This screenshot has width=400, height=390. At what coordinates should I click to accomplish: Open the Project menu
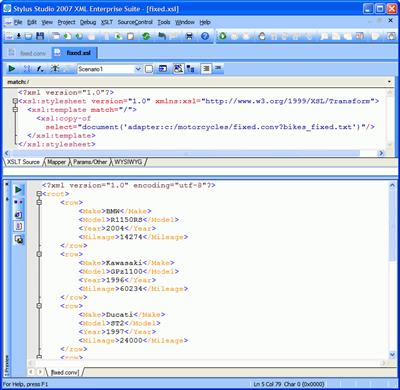point(66,22)
